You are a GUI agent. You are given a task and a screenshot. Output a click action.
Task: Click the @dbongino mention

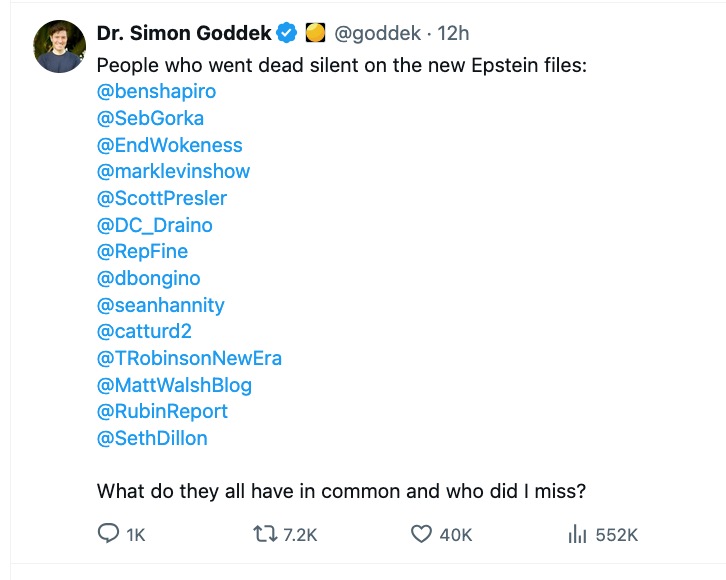point(146,278)
